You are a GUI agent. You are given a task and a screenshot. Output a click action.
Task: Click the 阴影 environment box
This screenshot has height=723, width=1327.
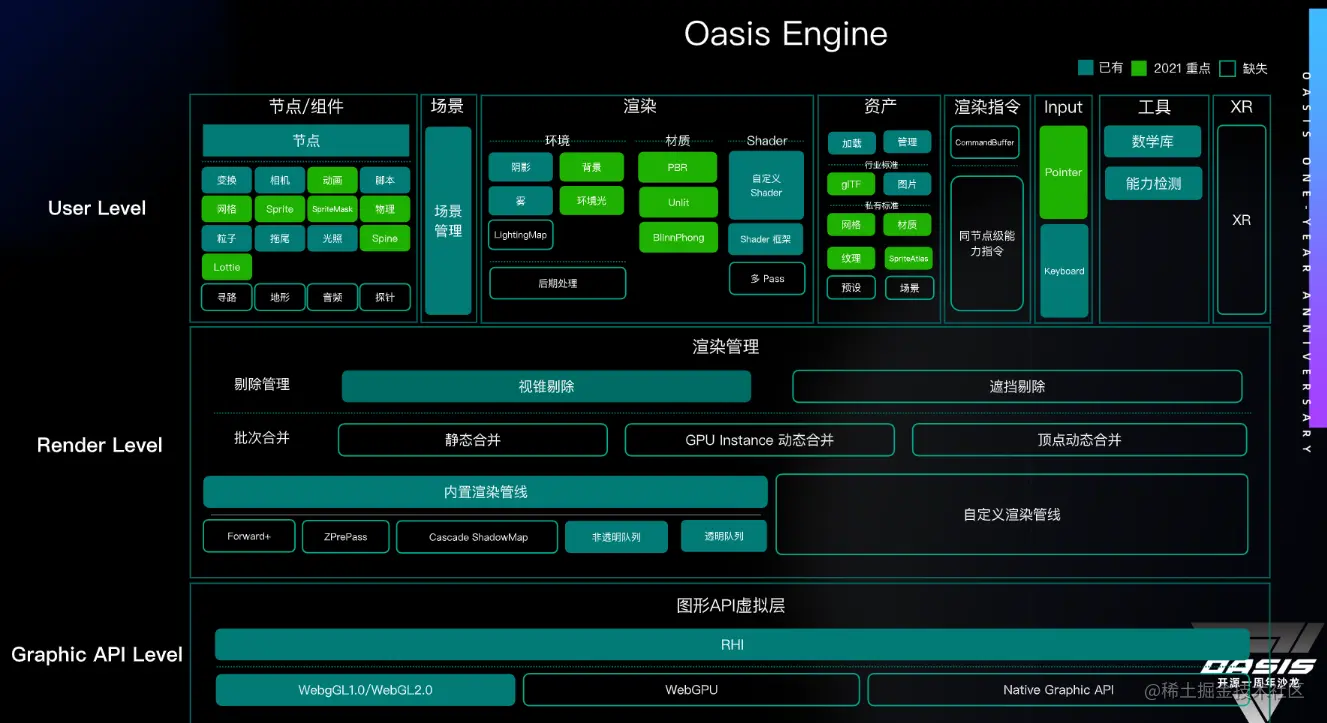pyautogui.click(x=521, y=167)
